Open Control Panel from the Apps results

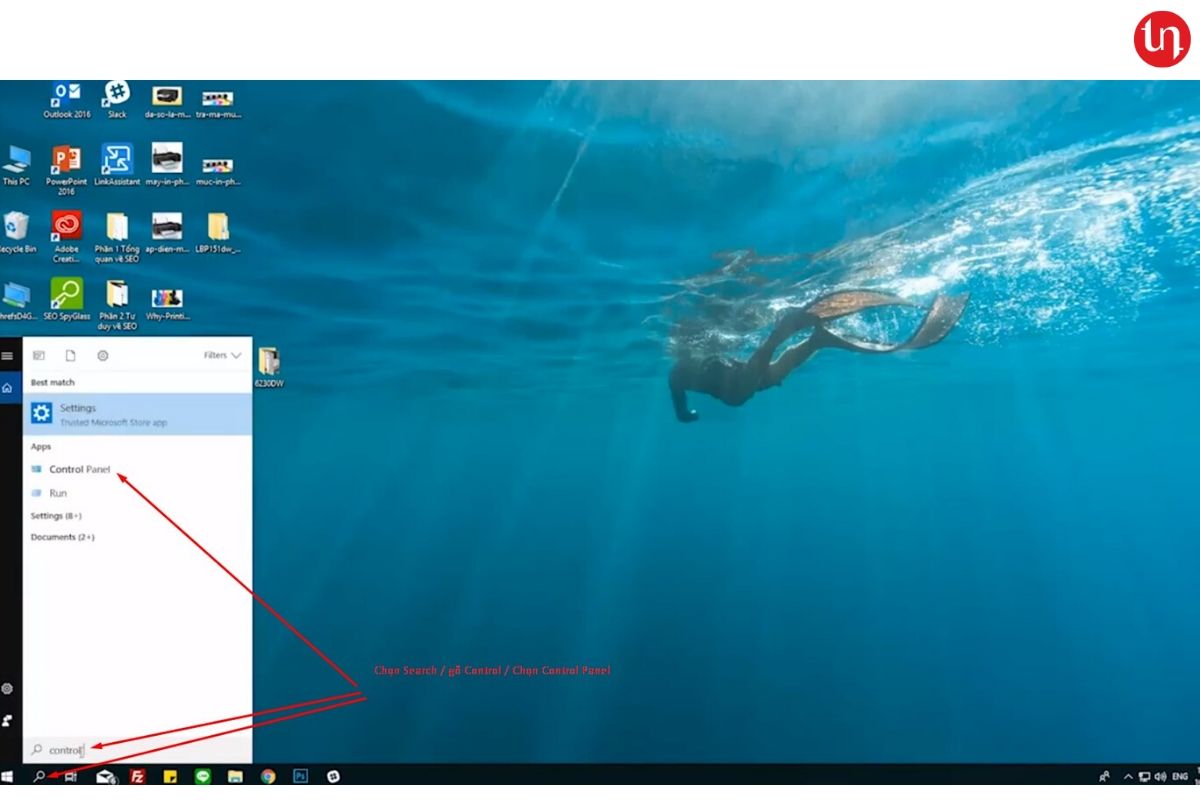[80, 470]
